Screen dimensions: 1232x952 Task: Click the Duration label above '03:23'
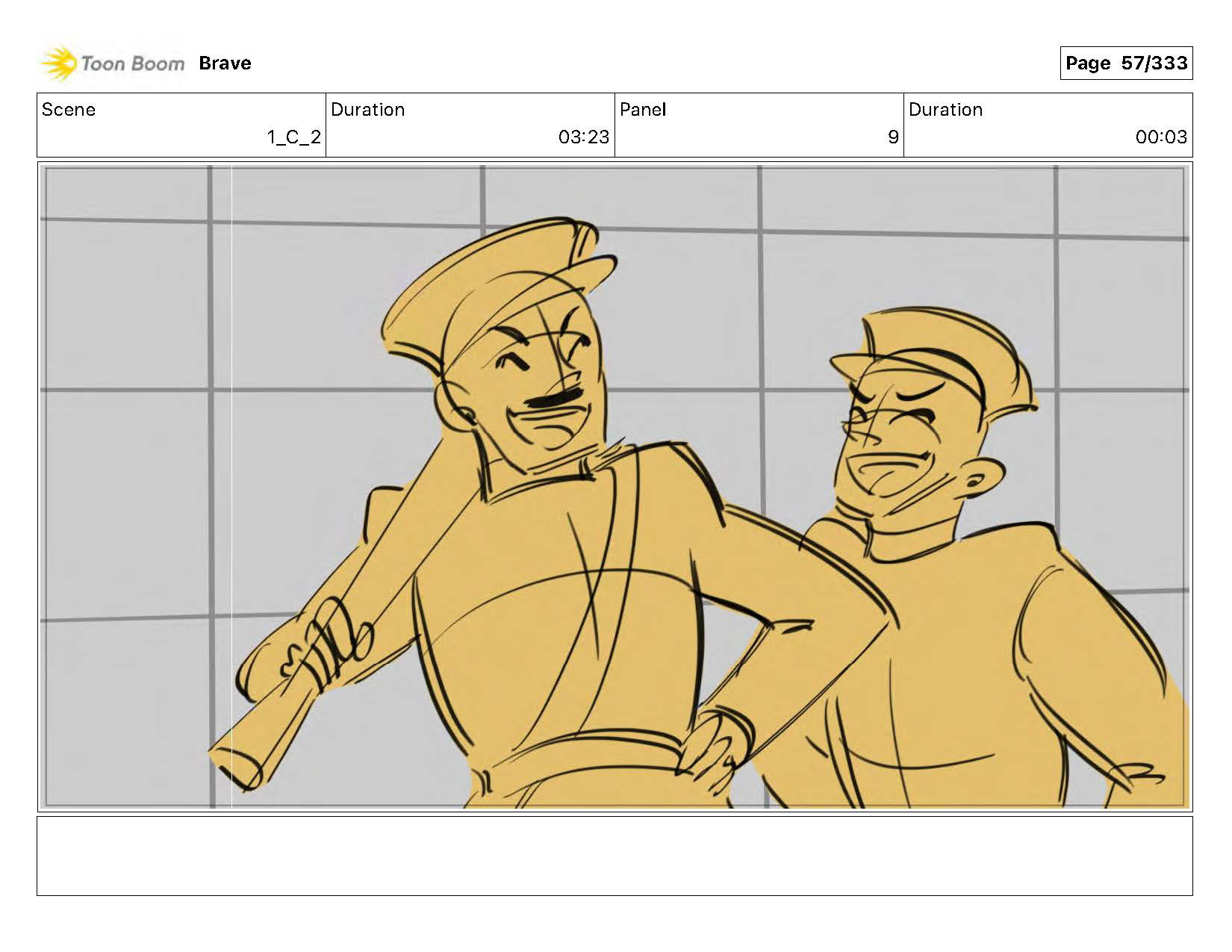[368, 110]
